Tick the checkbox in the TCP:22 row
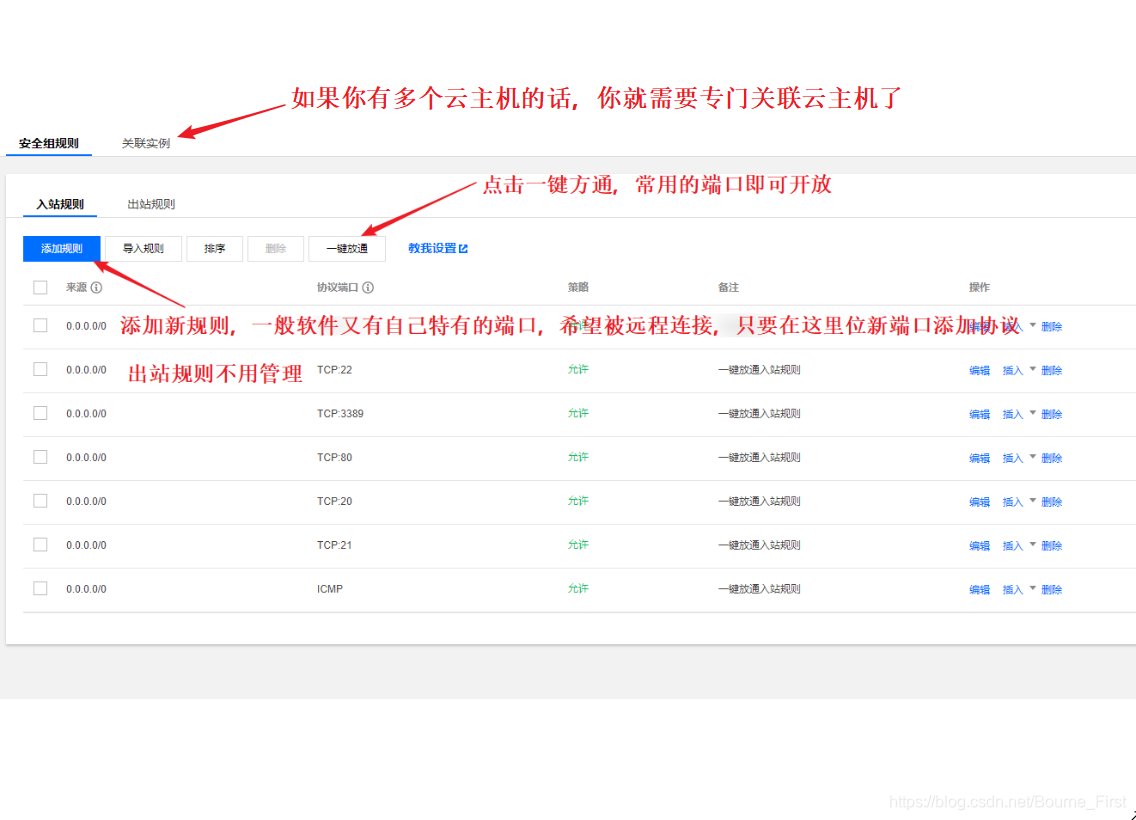Image resolution: width=1136 pixels, height=820 pixels. tap(41, 369)
